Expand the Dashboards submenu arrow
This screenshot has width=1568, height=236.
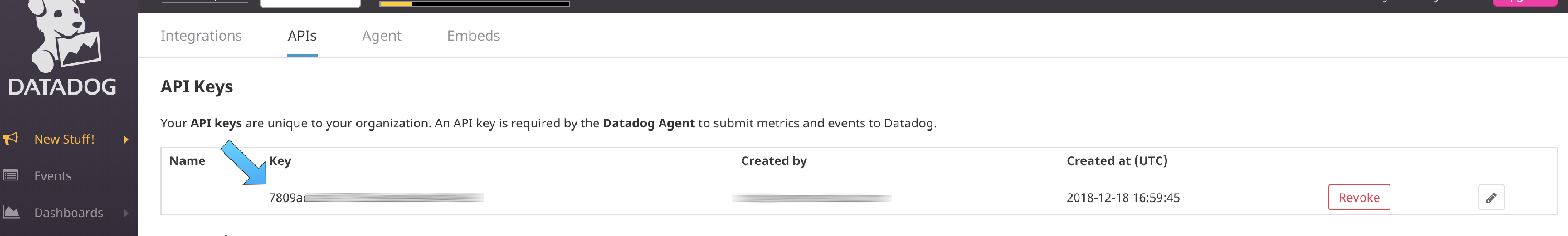[x=126, y=213]
